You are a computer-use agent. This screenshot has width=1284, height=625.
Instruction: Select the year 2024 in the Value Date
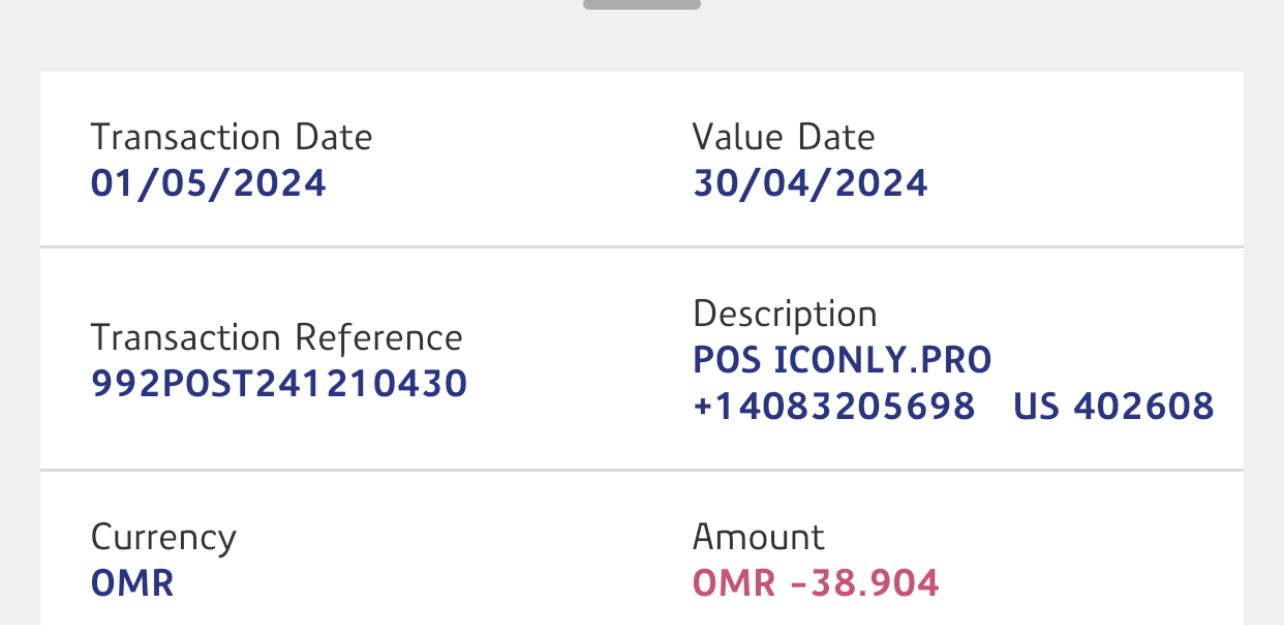click(x=881, y=184)
